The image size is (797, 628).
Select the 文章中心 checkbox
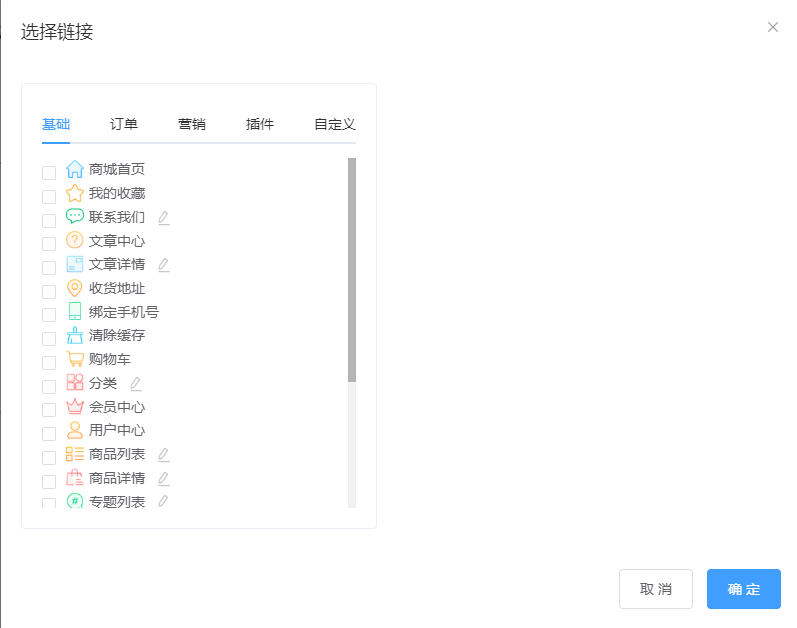click(x=49, y=244)
